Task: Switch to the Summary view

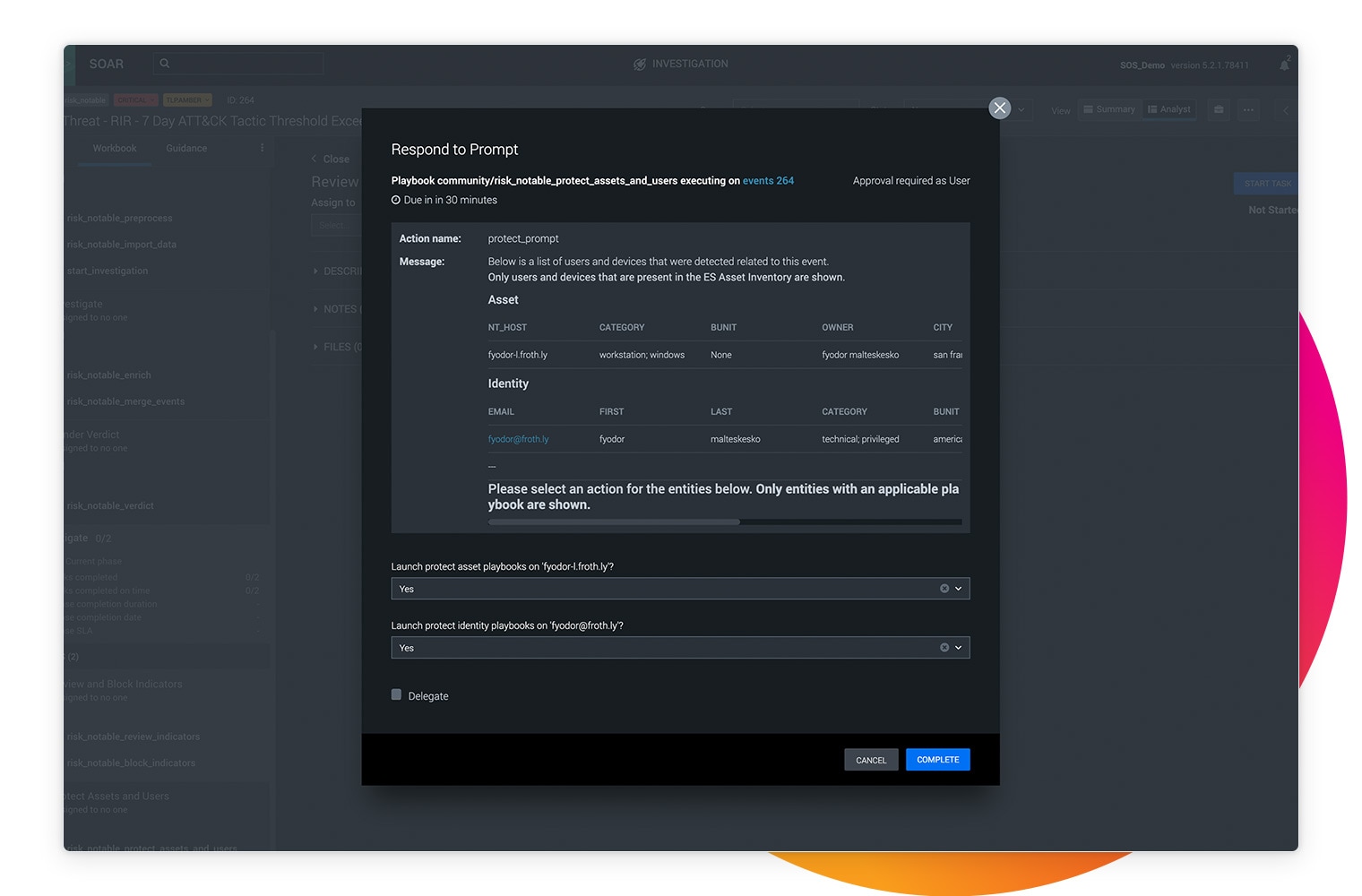Action: pos(1108,109)
